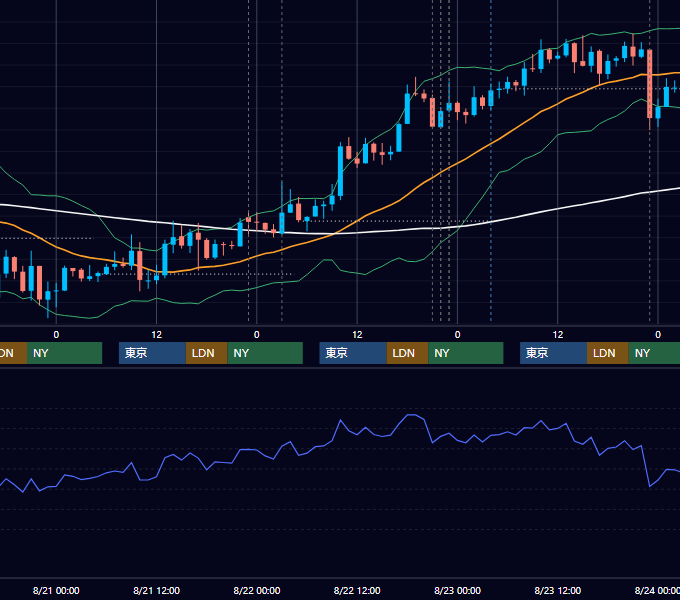
Task: Click the NY session bar starting 8/21 evening
Action: pos(265,353)
